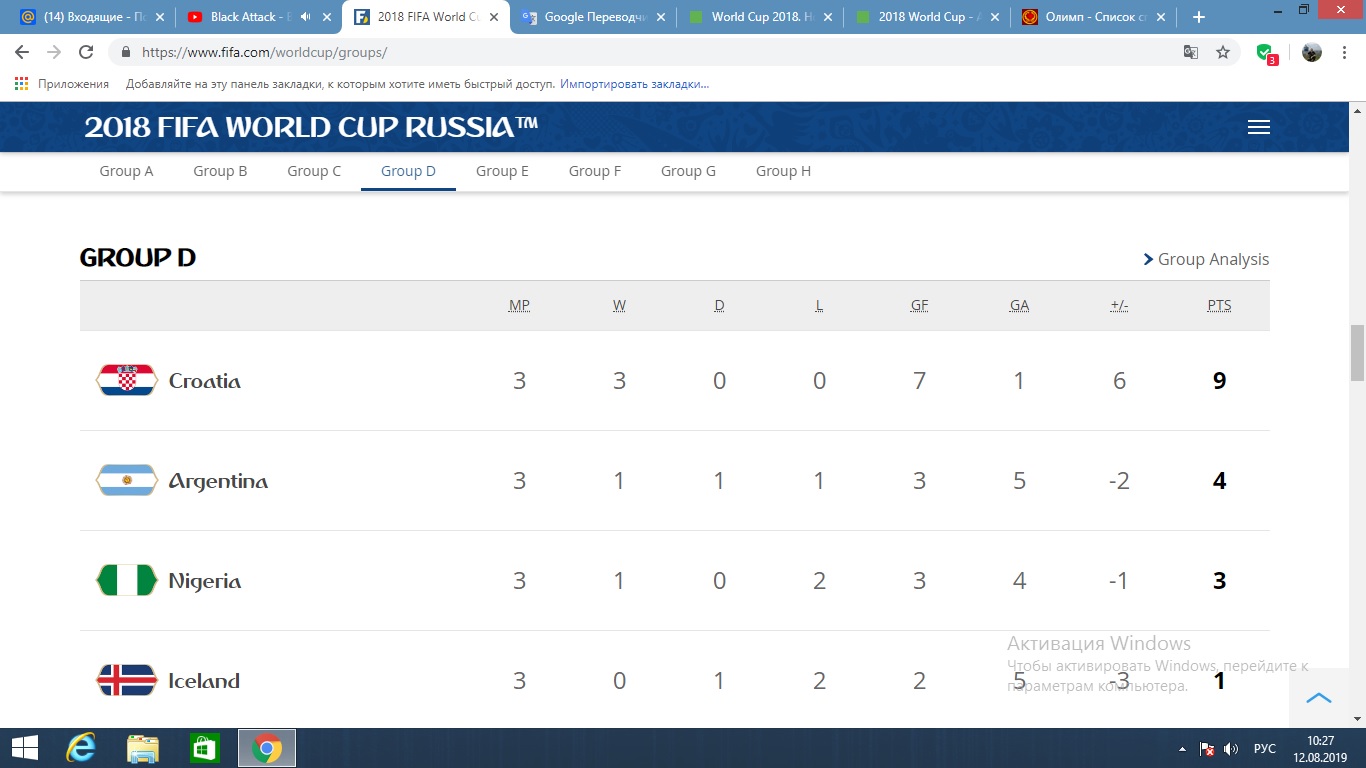Click the Nigeria flag icon

tap(126, 580)
